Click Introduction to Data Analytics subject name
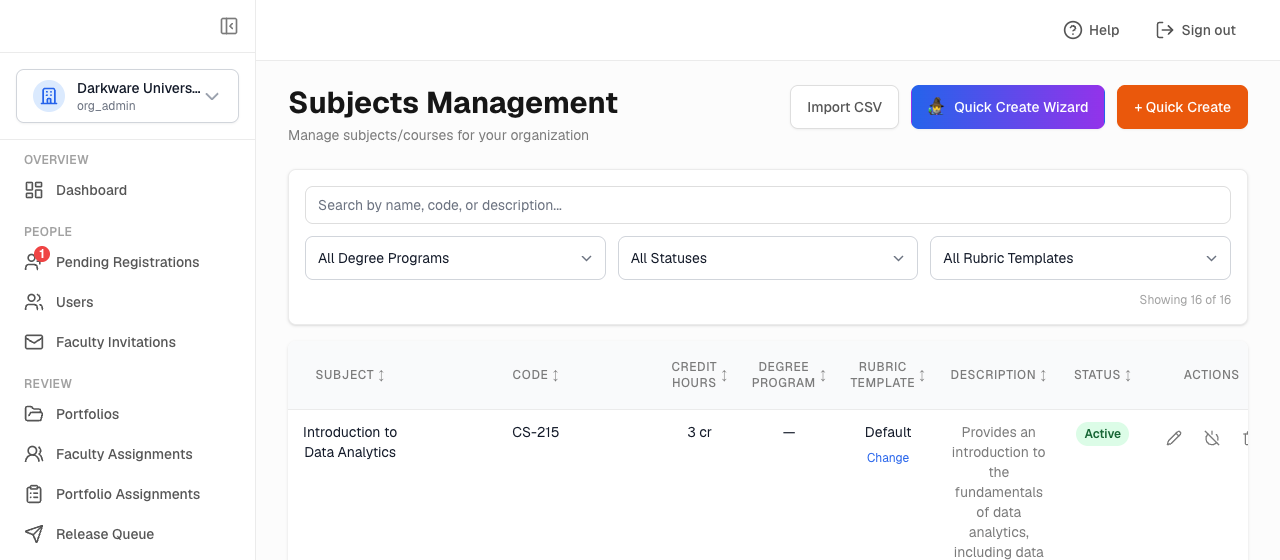The width and height of the screenshot is (1280, 560). point(350,442)
